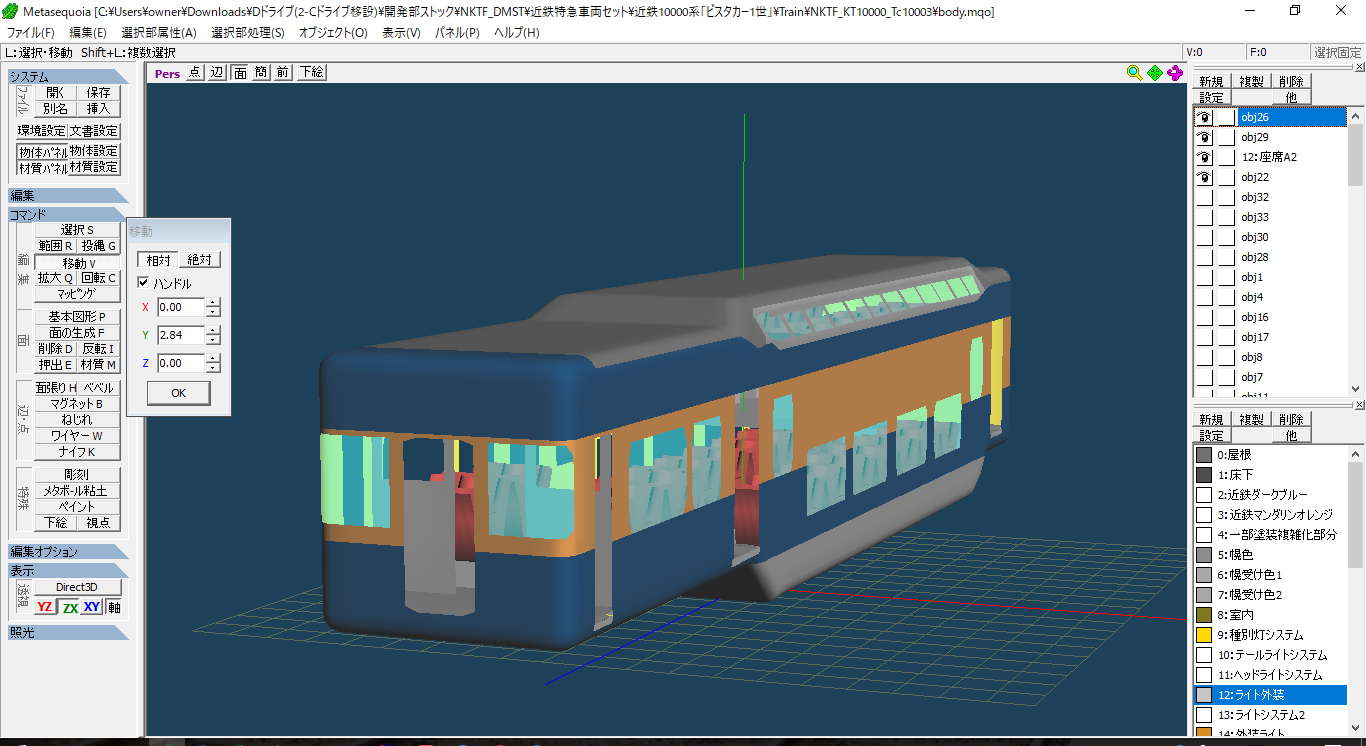Image resolution: width=1366 pixels, height=746 pixels.
Task: Increase X value with the up arrow
Action: 213,303
